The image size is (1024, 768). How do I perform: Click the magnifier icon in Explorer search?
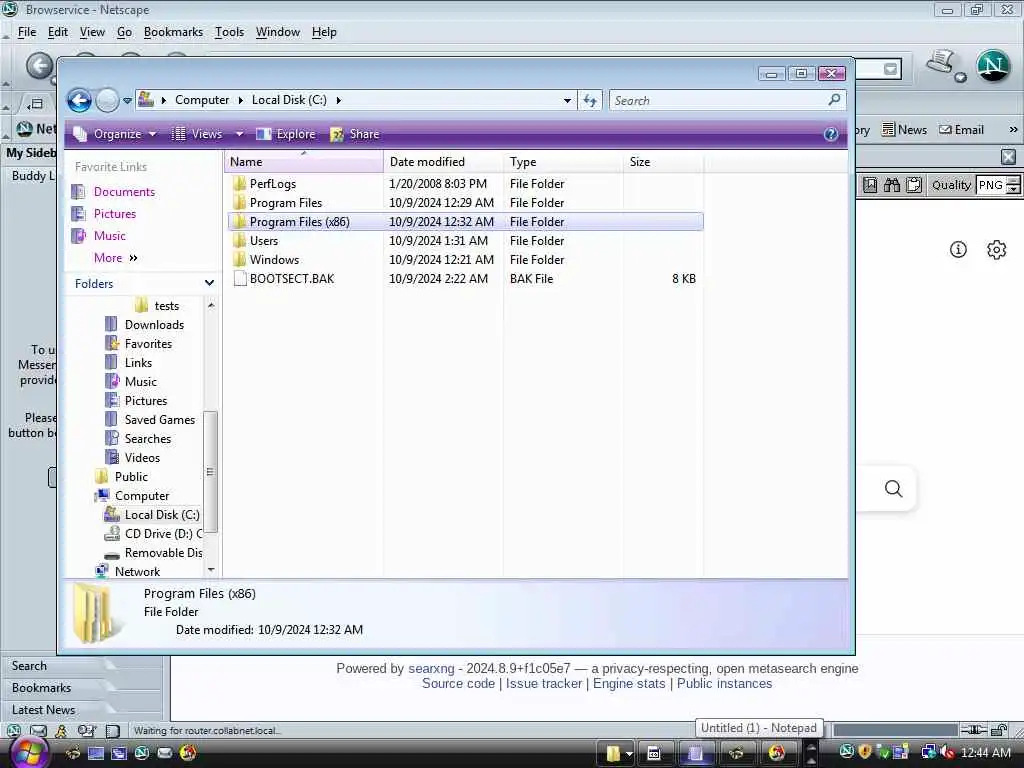coord(834,100)
